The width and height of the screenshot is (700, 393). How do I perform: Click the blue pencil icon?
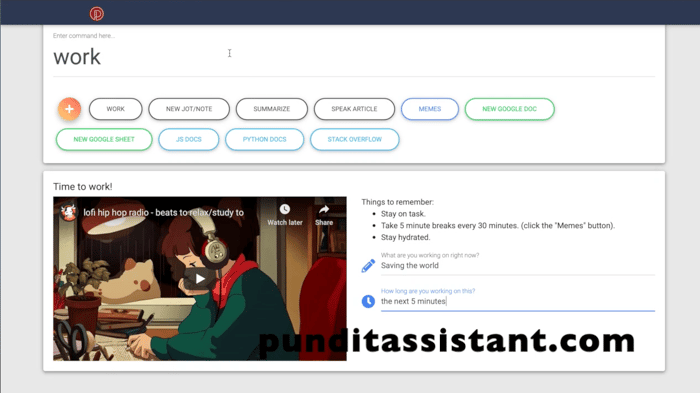[x=368, y=266]
